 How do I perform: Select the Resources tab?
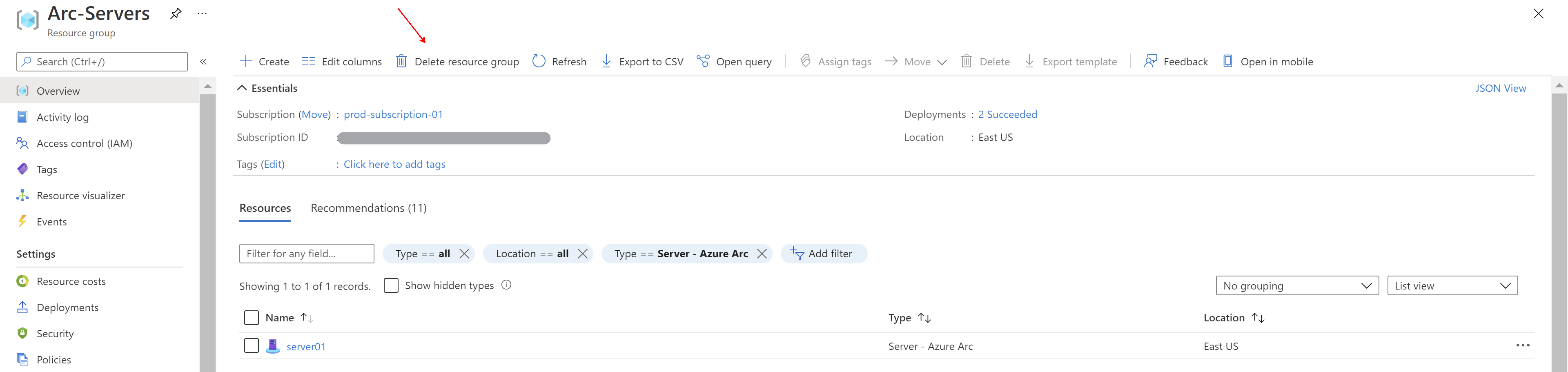(265, 208)
